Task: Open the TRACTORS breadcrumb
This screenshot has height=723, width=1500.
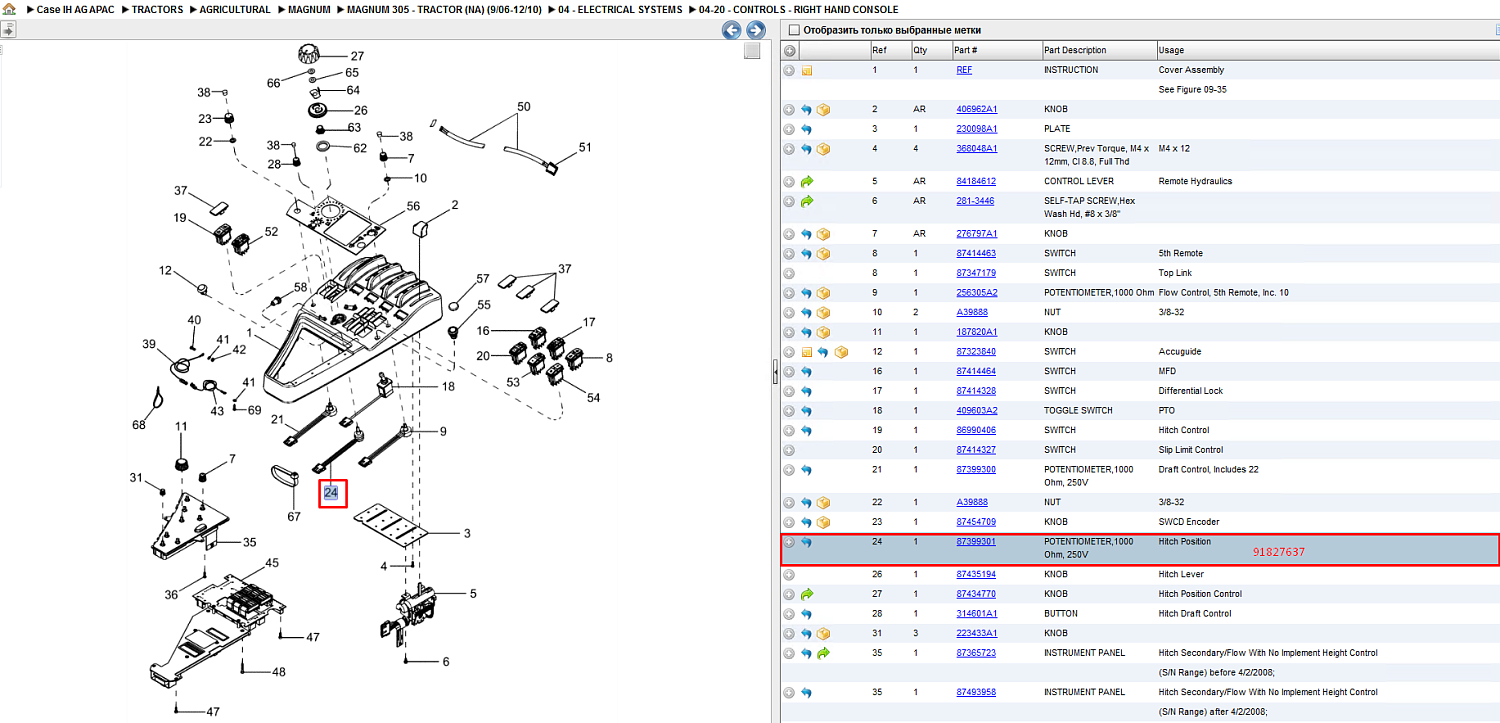Action: (158, 9)
